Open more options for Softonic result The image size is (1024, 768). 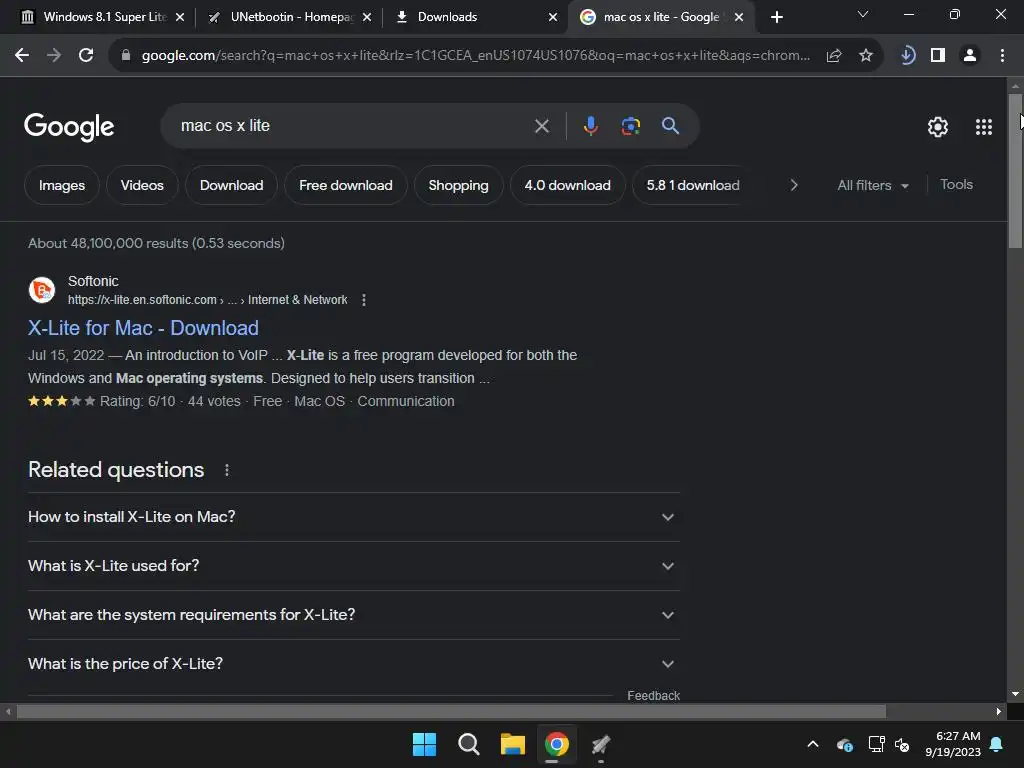point(364,300)
